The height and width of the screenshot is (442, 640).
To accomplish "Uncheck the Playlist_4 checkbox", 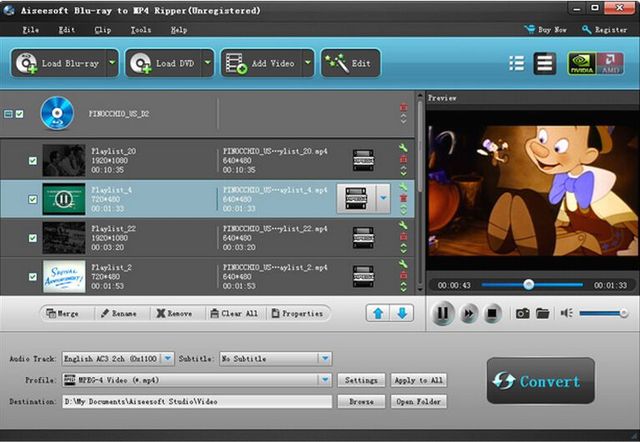I will pyautogui.click(x=33, y=199).
